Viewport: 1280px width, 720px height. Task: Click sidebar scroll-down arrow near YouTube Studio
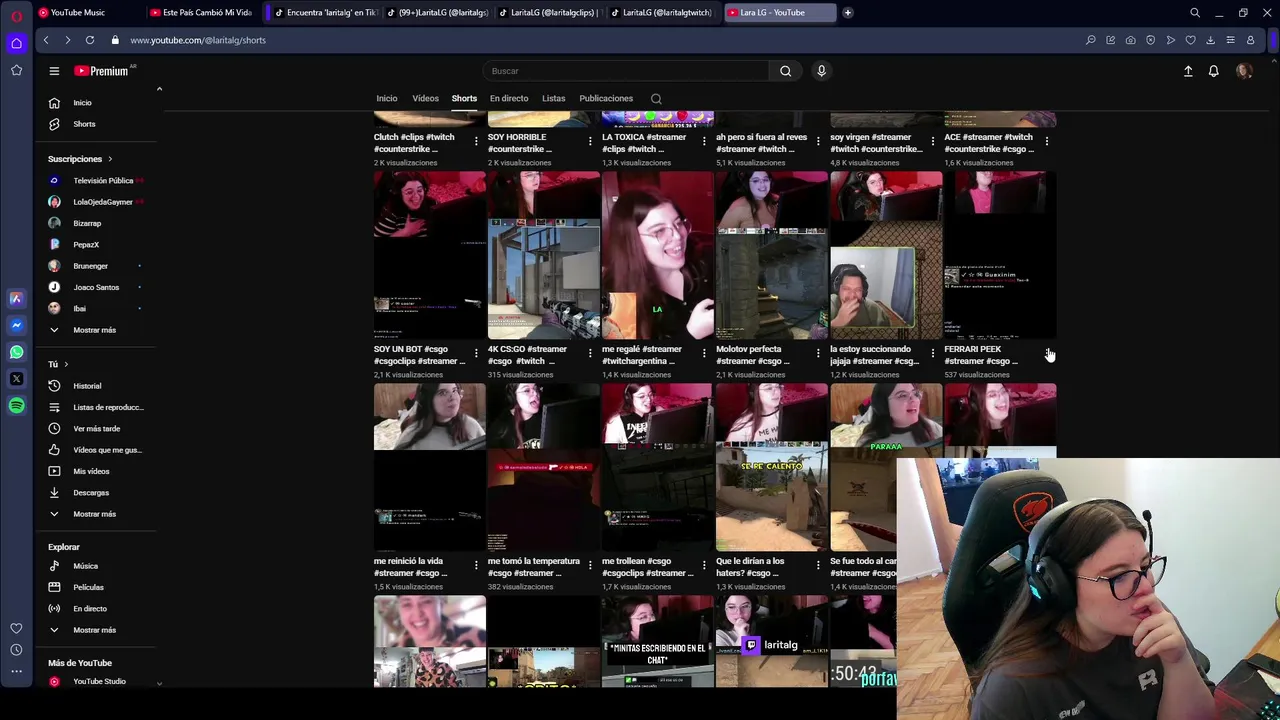pos(159,682)
